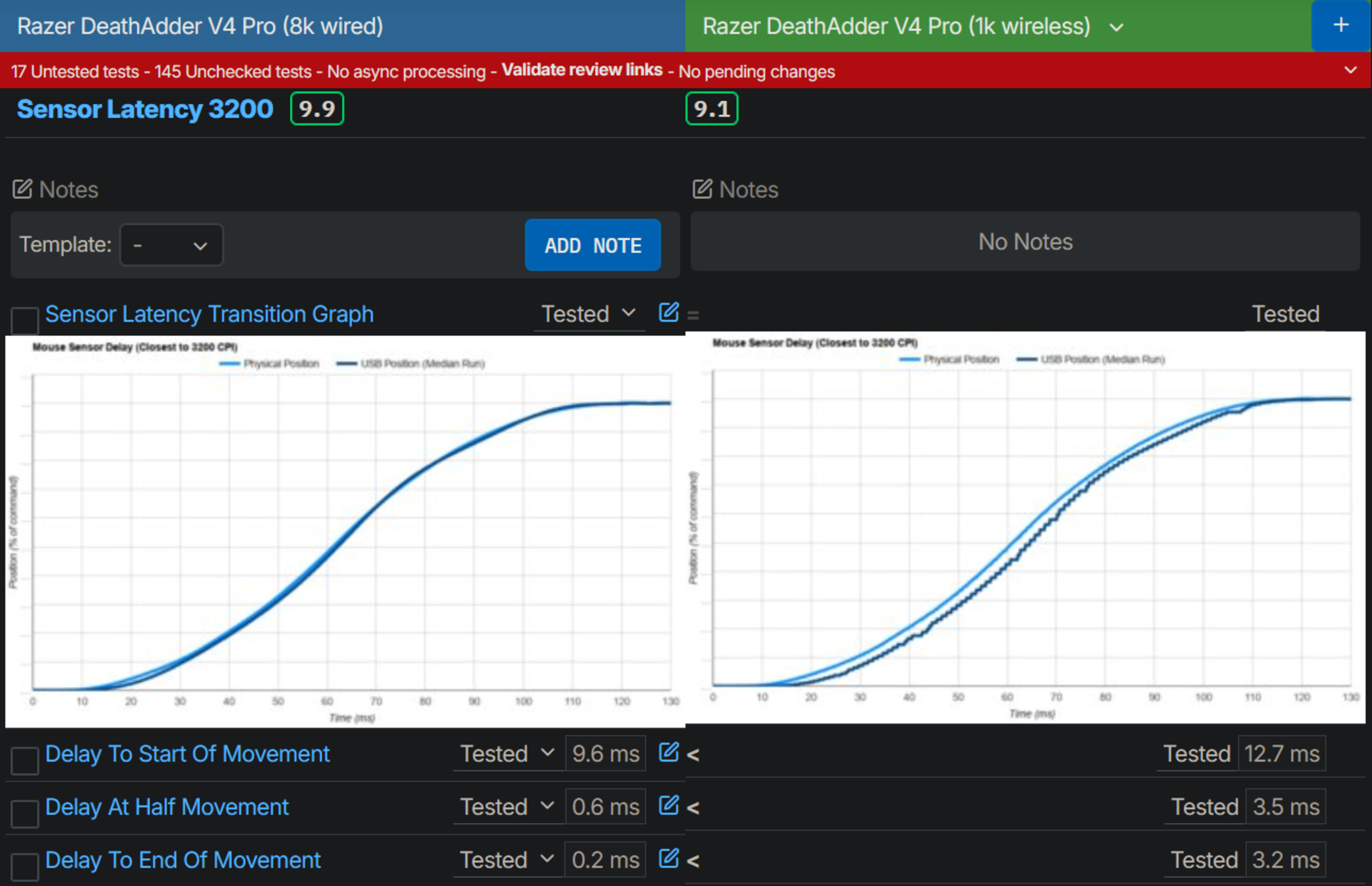The width and height of the screenshot is (1372, 886).
Task: Click the left Notes pencil icon
Action: click(x=23, y=189)
